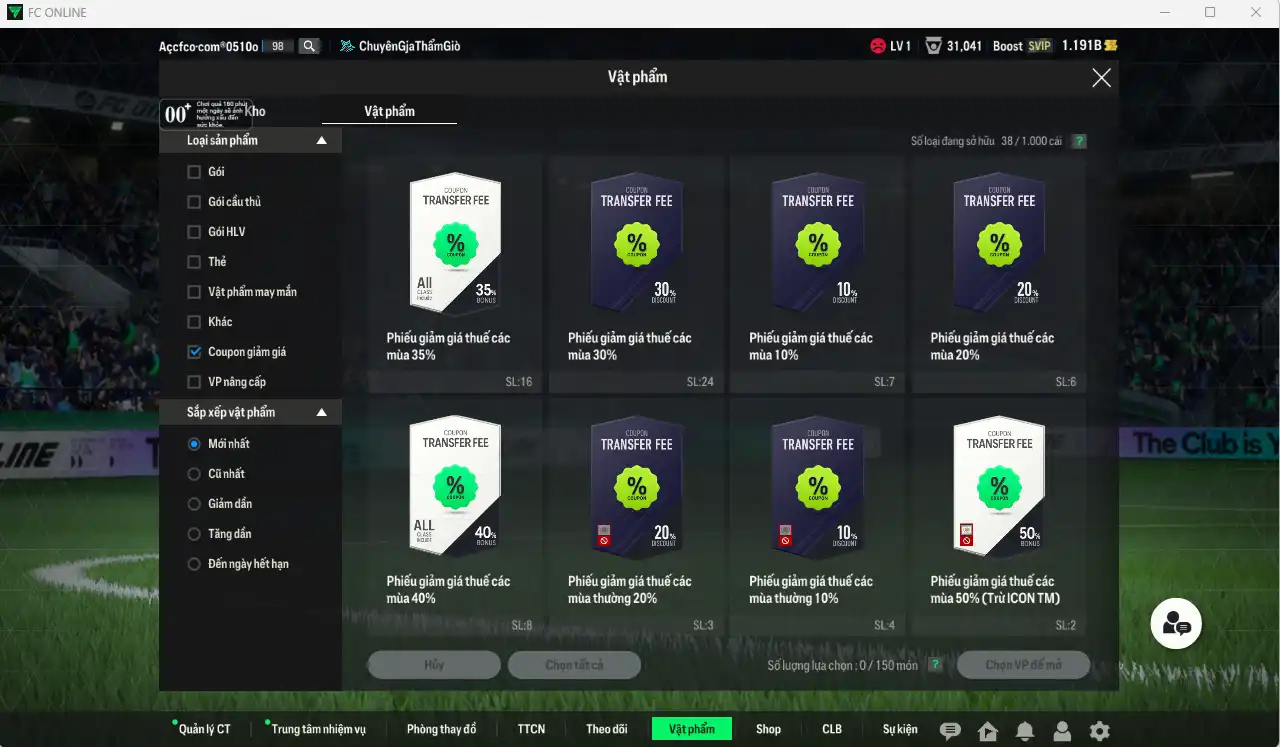Open notifications bell icon

(x=1025, y=731)
